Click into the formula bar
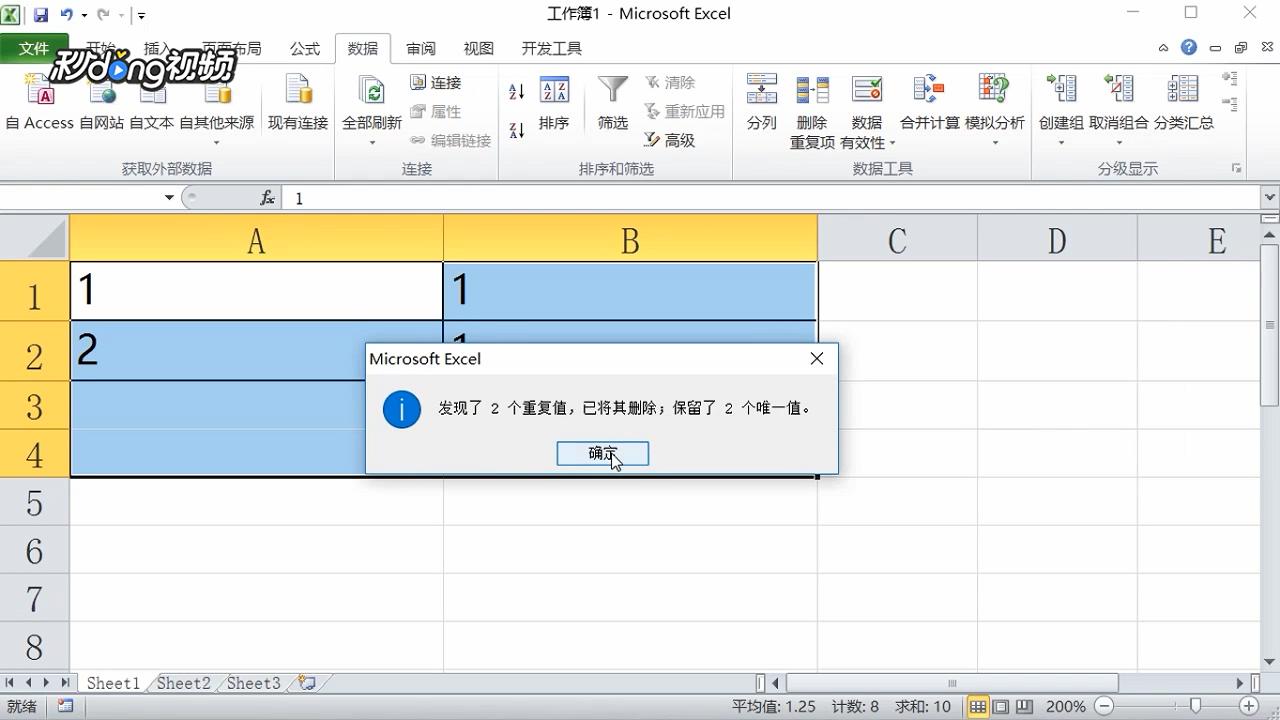This screenshot has width=1280, height=720. tap(771, 198)
